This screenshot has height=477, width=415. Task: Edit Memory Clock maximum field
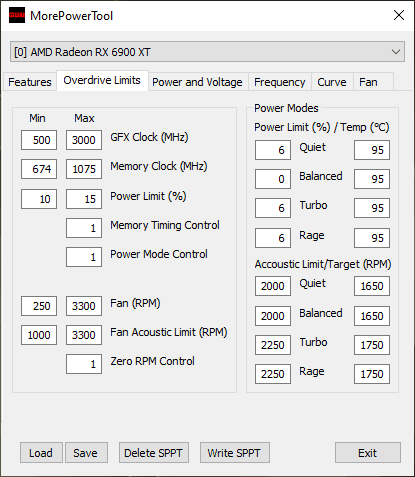(x=84, y=169)
